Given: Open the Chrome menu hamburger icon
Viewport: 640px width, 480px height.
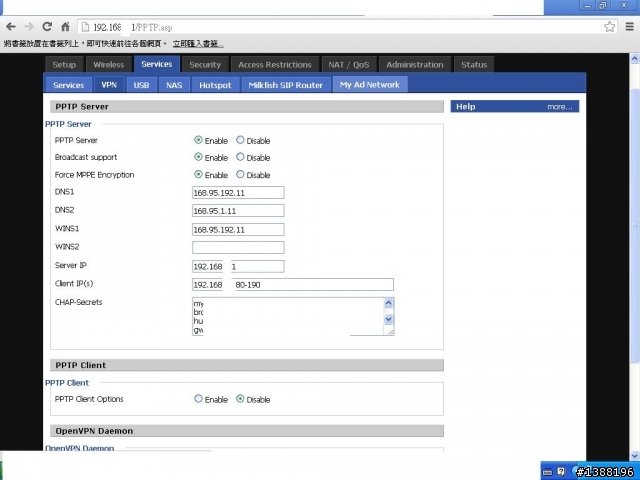Looking at the screenshot, I should click(x=630, y=27).
